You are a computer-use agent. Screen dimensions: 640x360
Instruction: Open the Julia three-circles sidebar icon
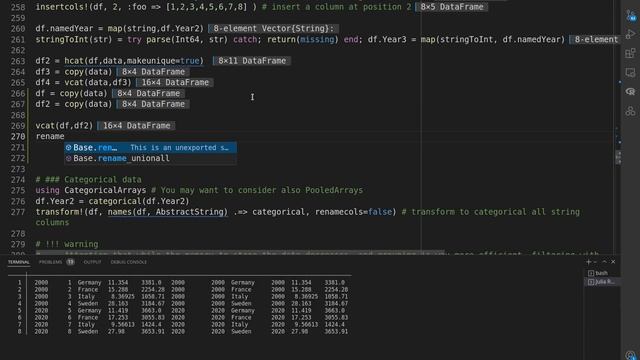pyautogui.click(x=631, y=111)
